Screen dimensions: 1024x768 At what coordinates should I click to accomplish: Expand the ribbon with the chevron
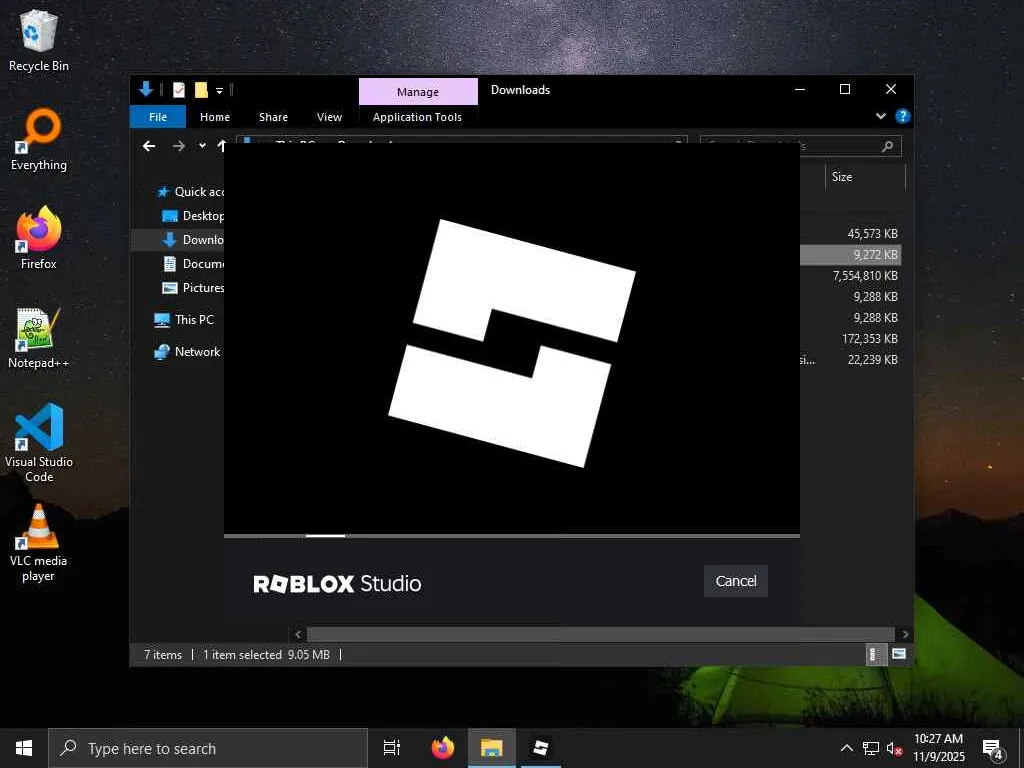tap(880, 116)
